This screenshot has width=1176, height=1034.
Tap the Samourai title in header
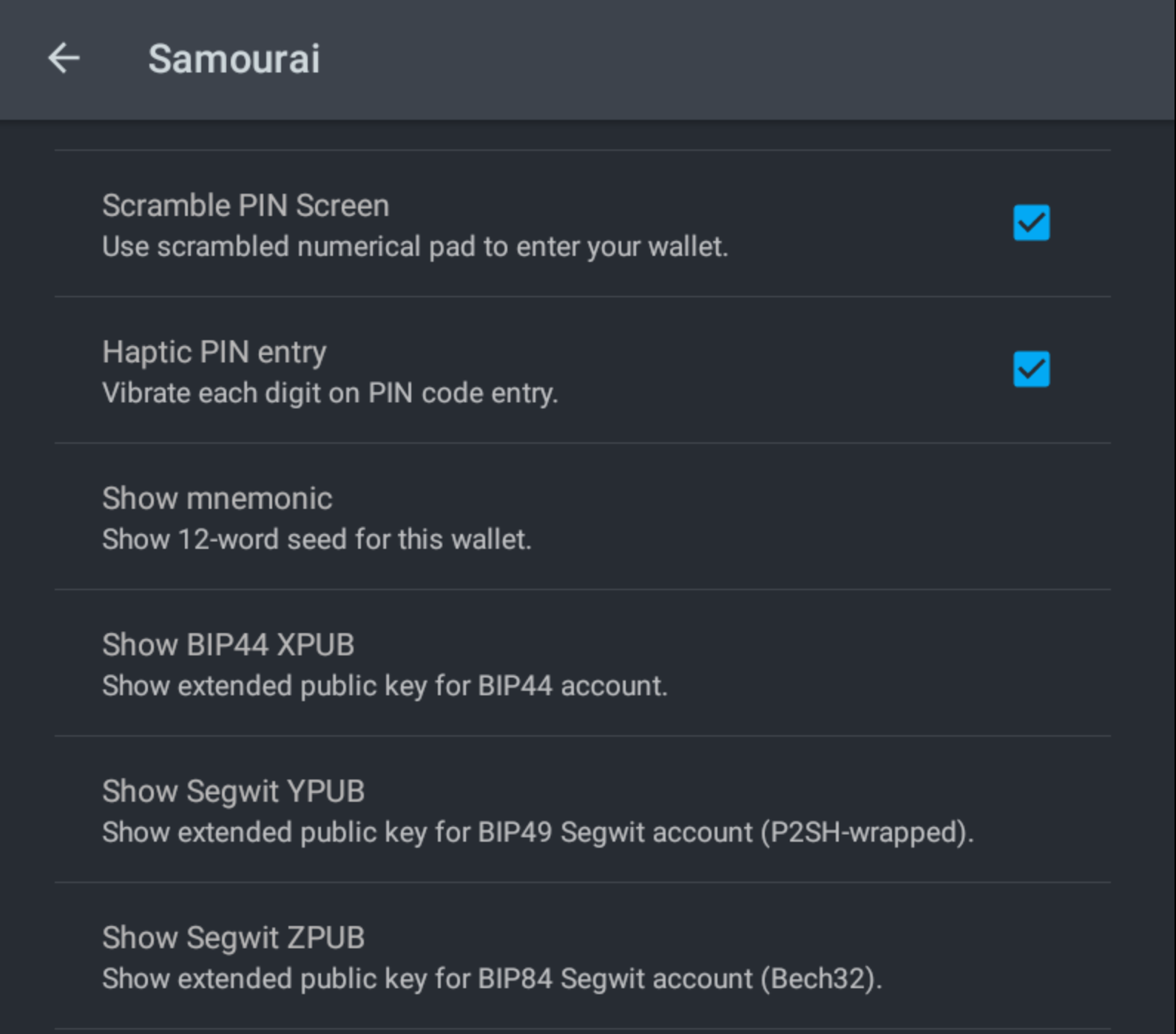coord(234,58)
